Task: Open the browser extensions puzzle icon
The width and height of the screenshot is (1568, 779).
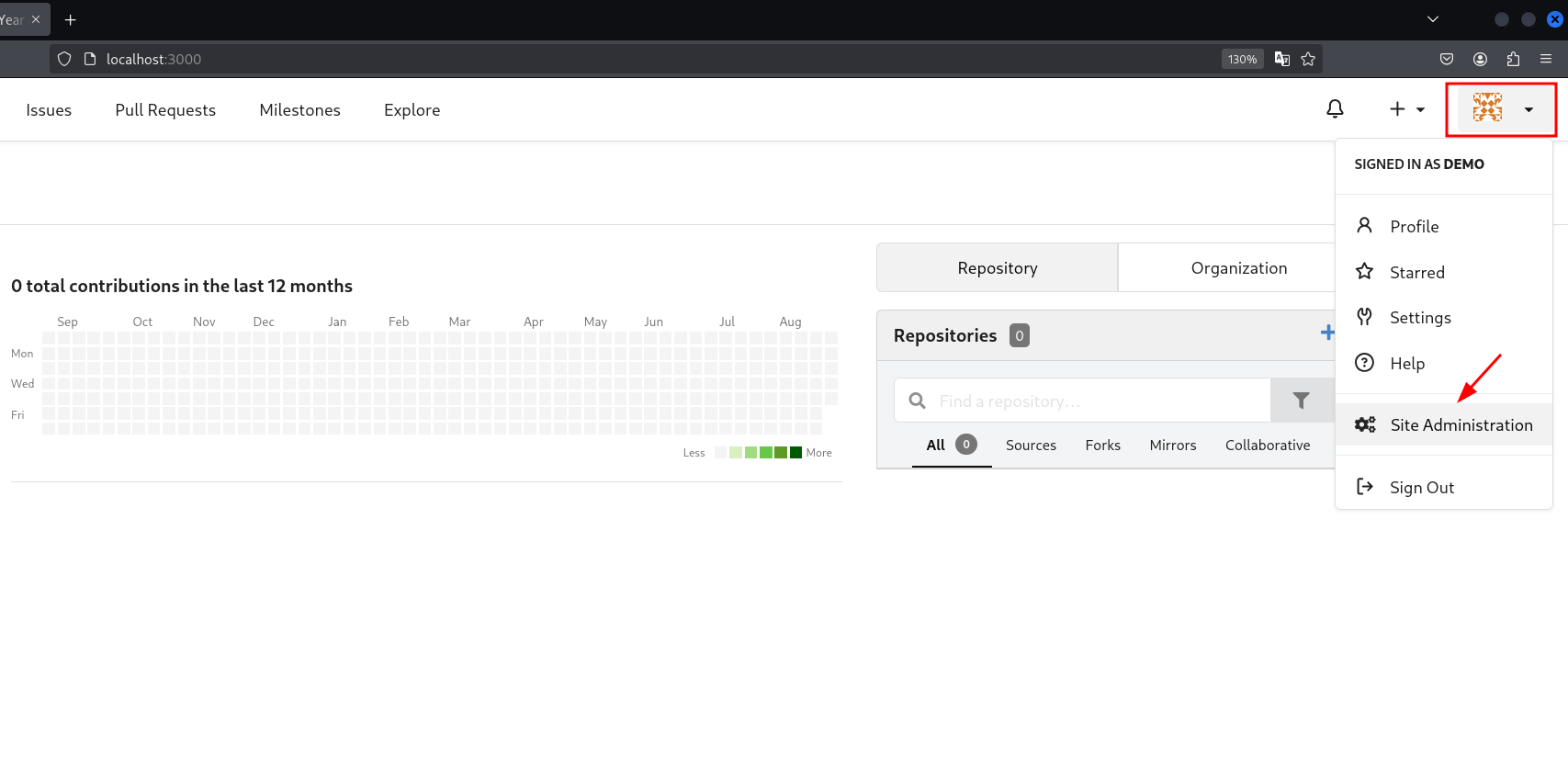Action: 1513,59
